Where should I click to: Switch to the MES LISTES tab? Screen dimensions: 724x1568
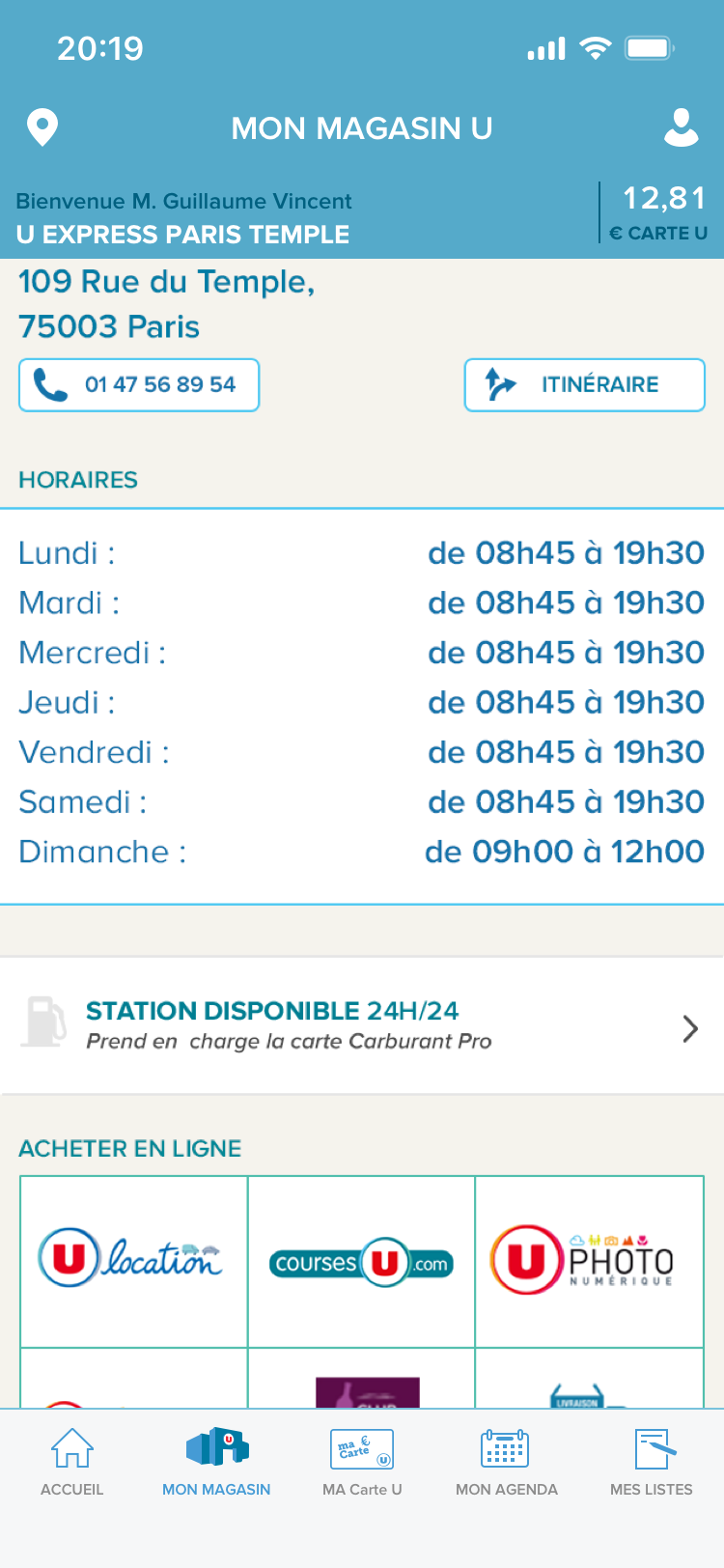click(652, 1489)
